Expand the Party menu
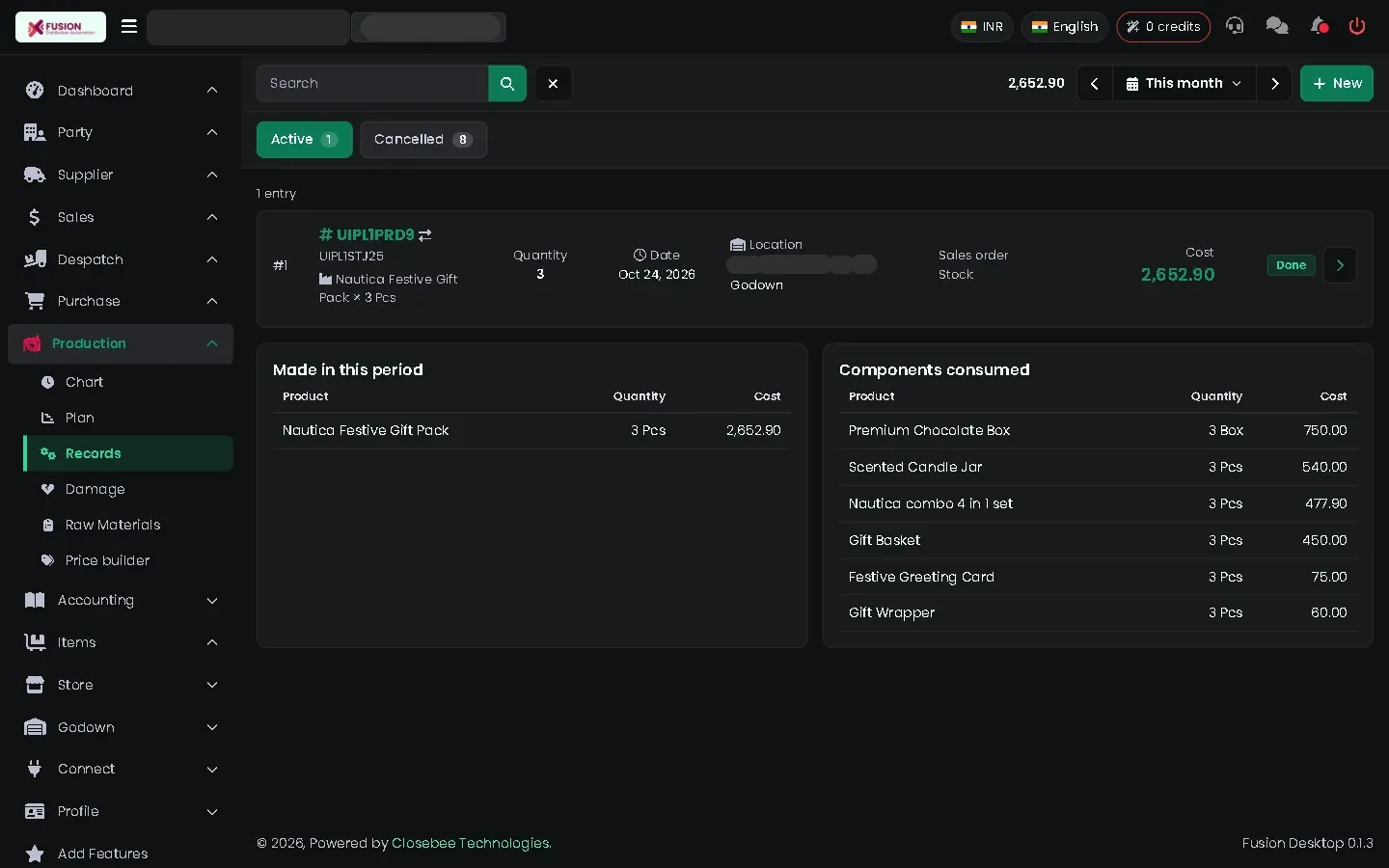This screenshot has height=868, width=1389. pyautogui.click(x=121, y=132)
